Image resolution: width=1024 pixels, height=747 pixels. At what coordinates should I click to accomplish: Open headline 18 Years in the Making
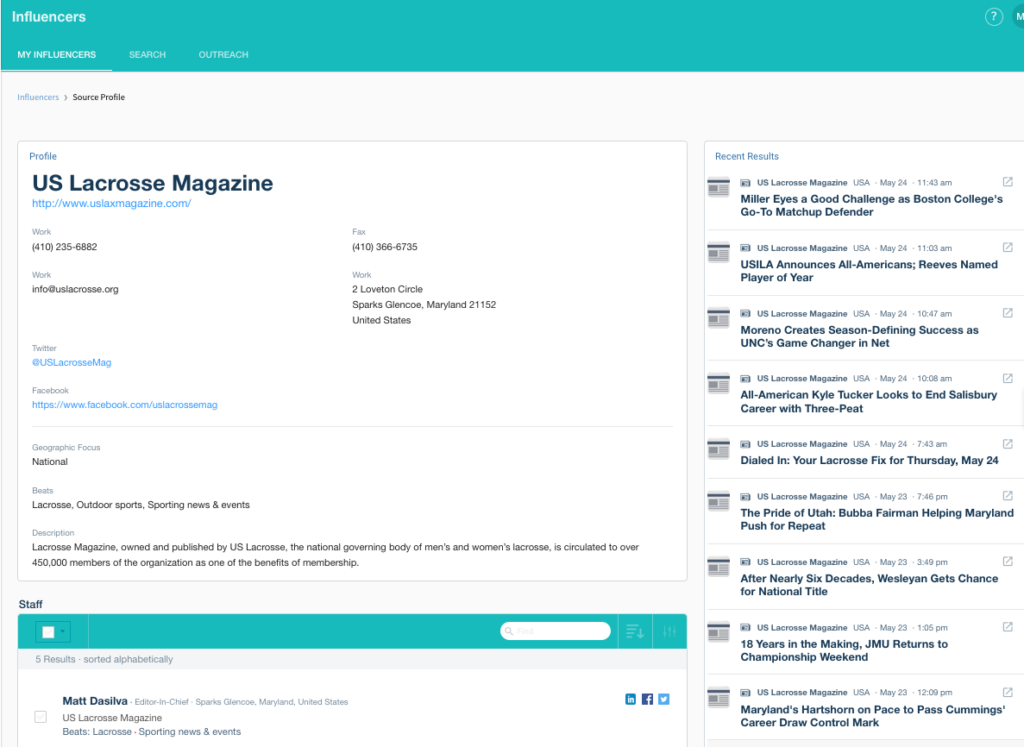pos(844,650)
